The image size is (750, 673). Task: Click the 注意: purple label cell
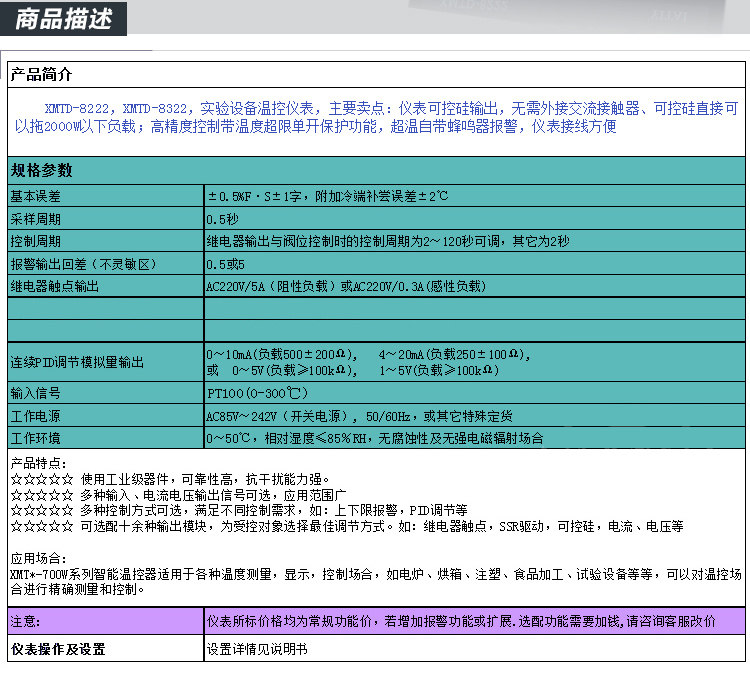tap(106, 621)
